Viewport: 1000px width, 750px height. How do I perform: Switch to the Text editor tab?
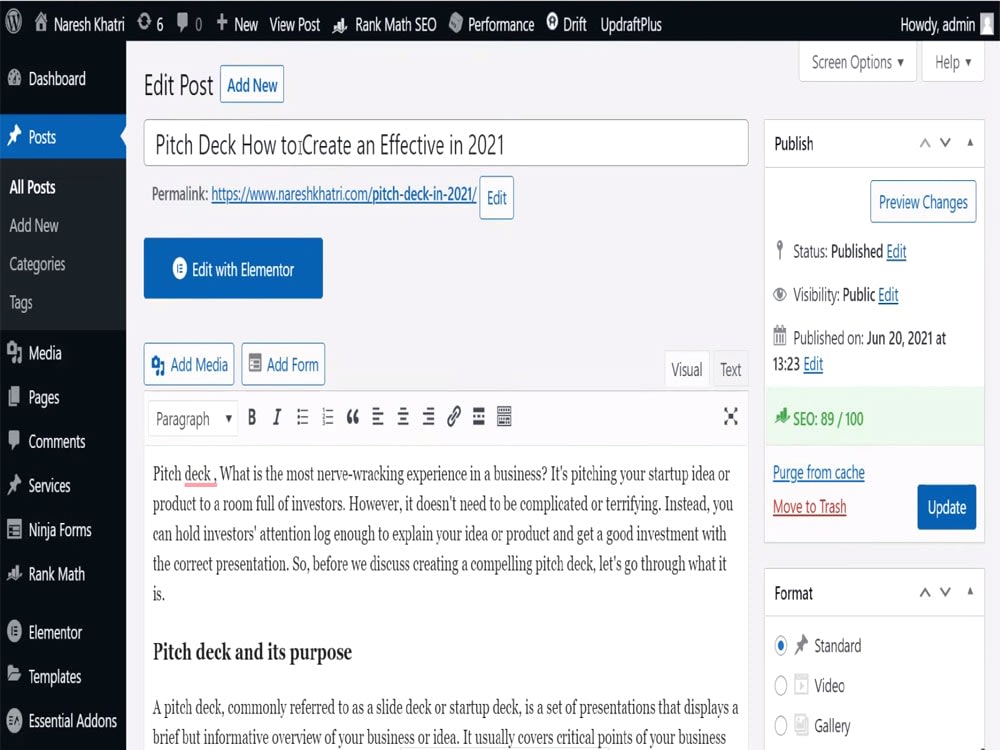pos(730,369)
